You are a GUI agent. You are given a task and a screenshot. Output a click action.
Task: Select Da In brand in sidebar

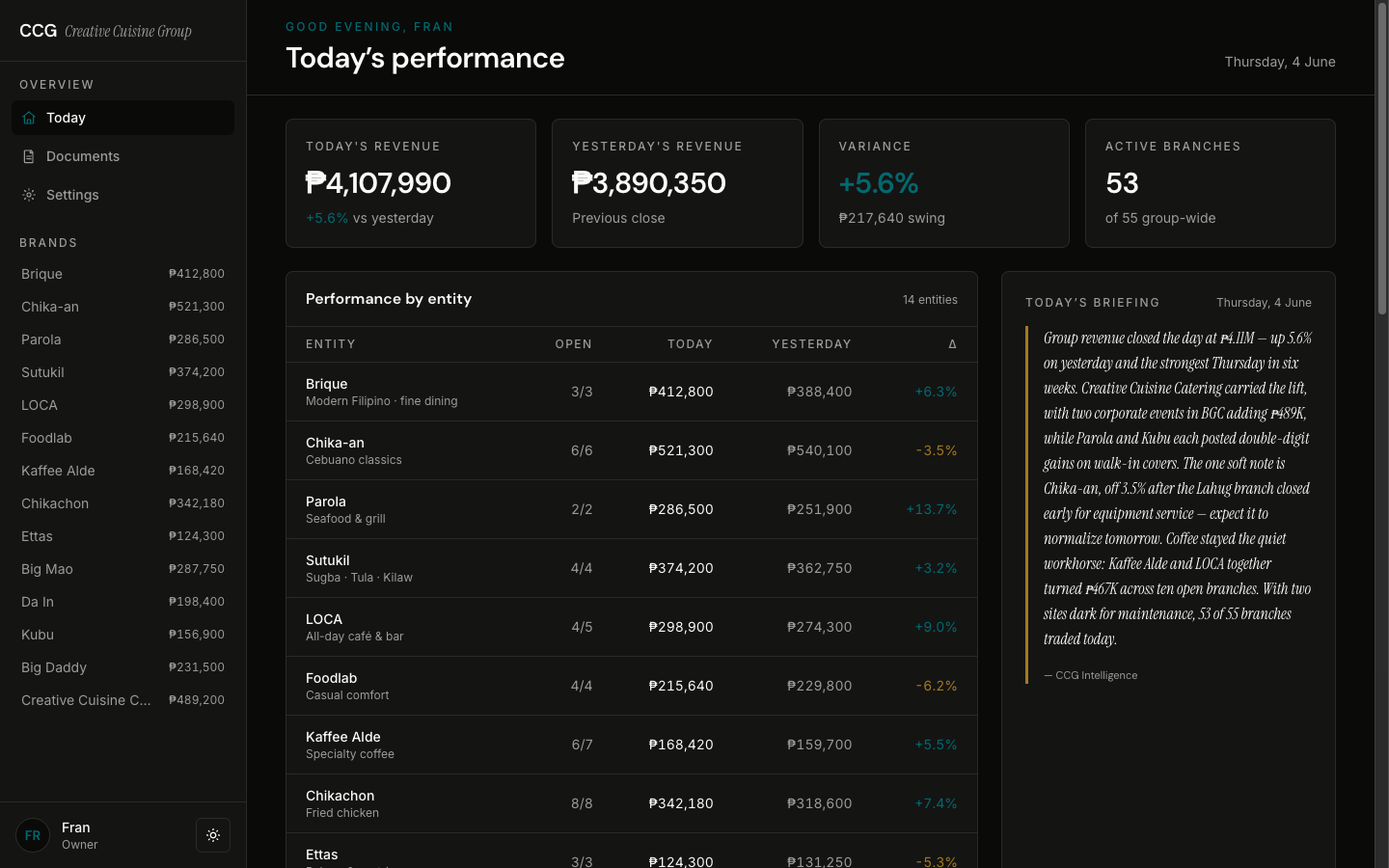click(123, 602)
